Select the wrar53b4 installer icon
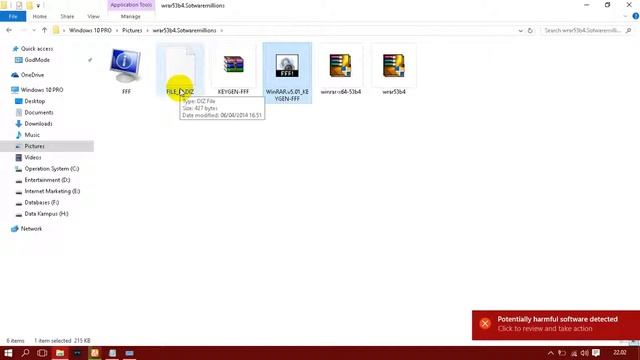 pos(394,65)
